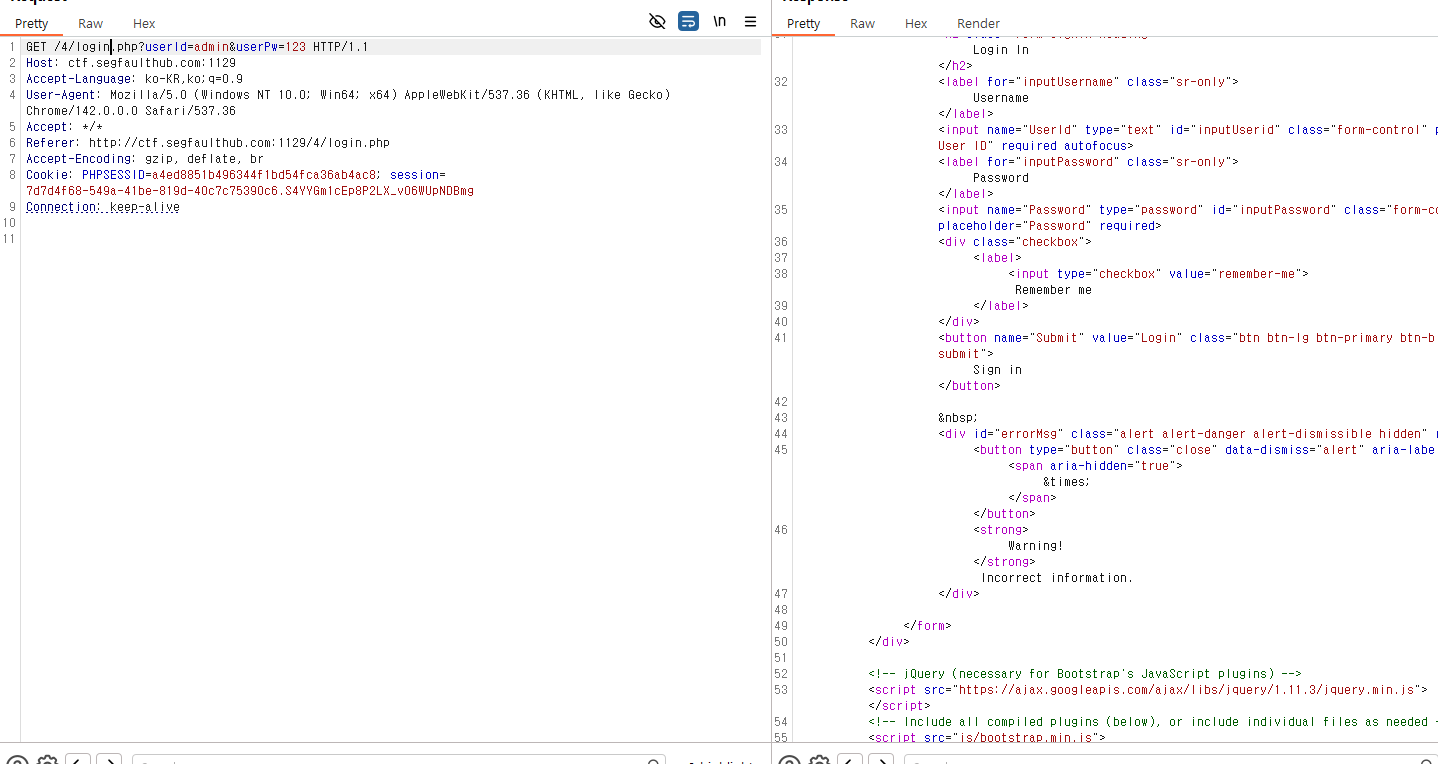Select the Request Pretty tab
Screen dimensions: 1438x764
pos(32,23)
